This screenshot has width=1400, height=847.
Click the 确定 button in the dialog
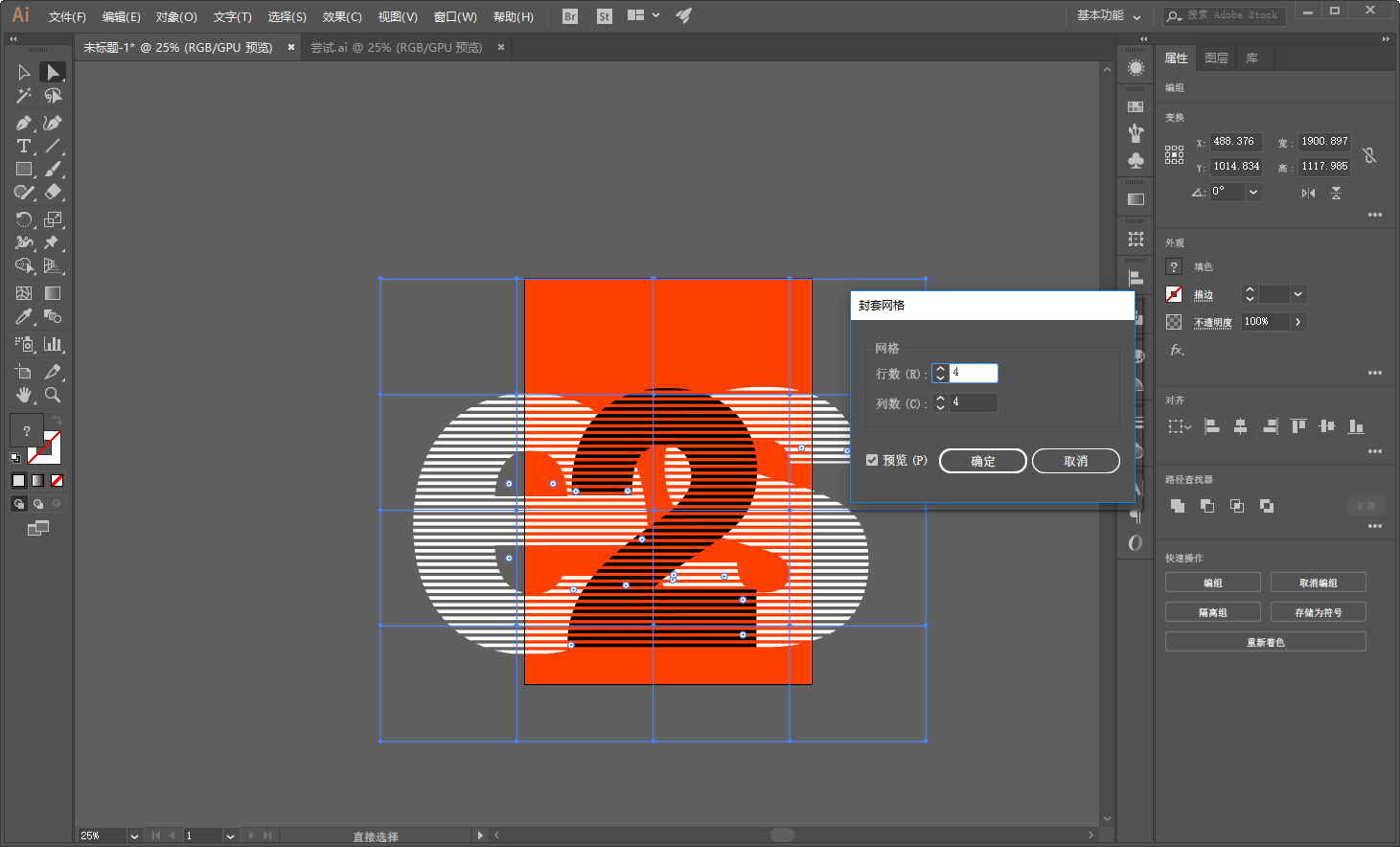click(x=982, y=461)
